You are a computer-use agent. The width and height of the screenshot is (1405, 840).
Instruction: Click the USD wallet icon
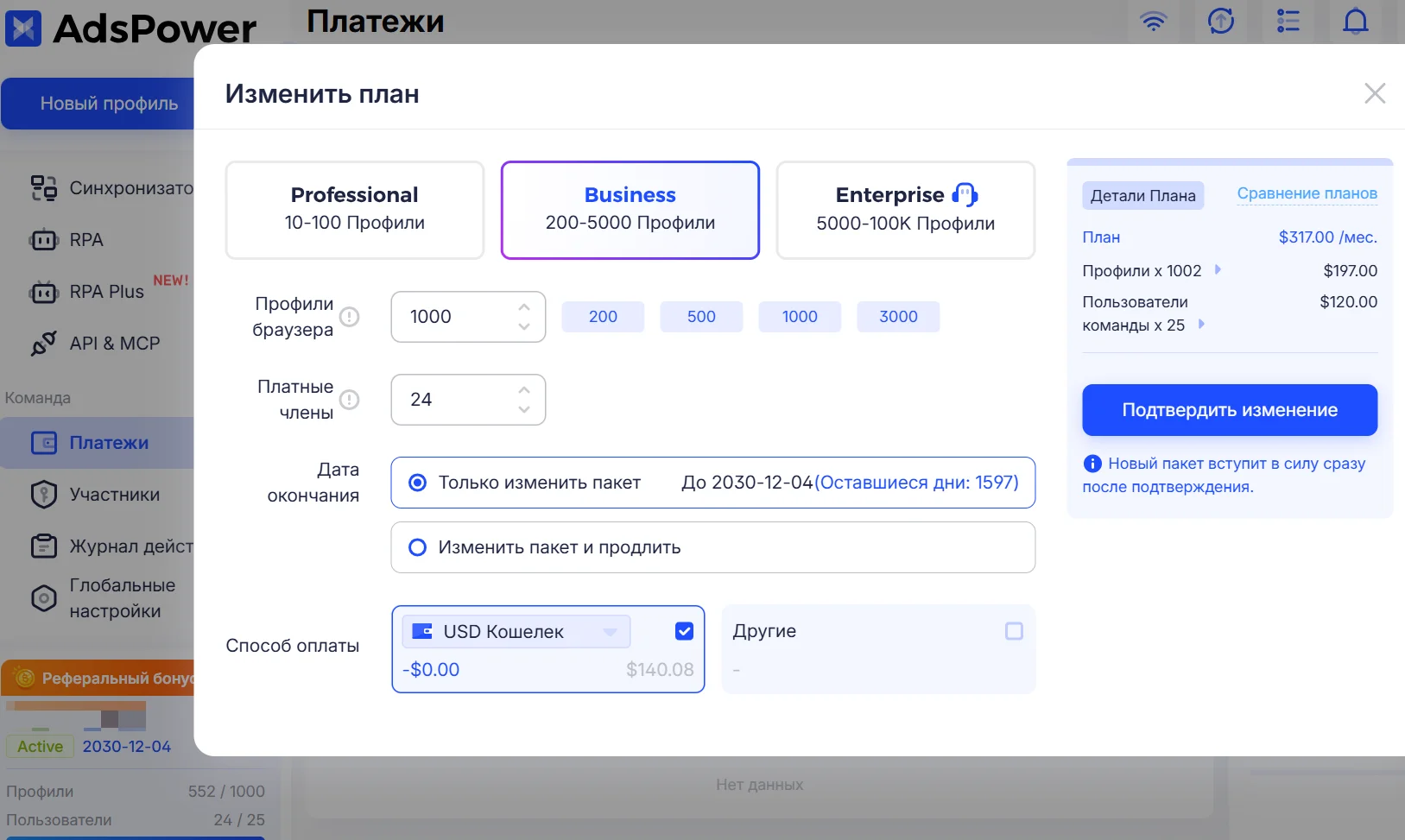[422, 631]
